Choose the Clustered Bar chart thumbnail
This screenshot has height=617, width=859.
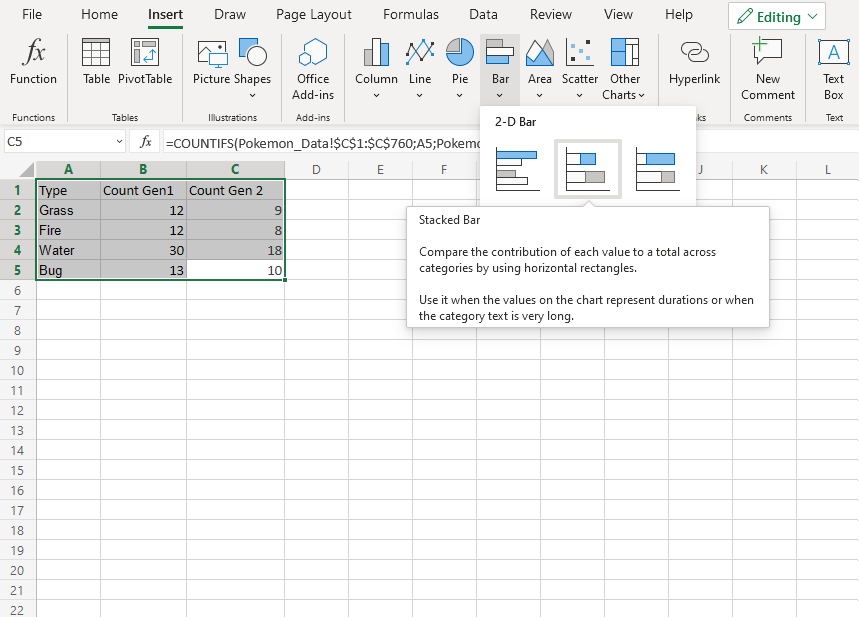[517, 170]
